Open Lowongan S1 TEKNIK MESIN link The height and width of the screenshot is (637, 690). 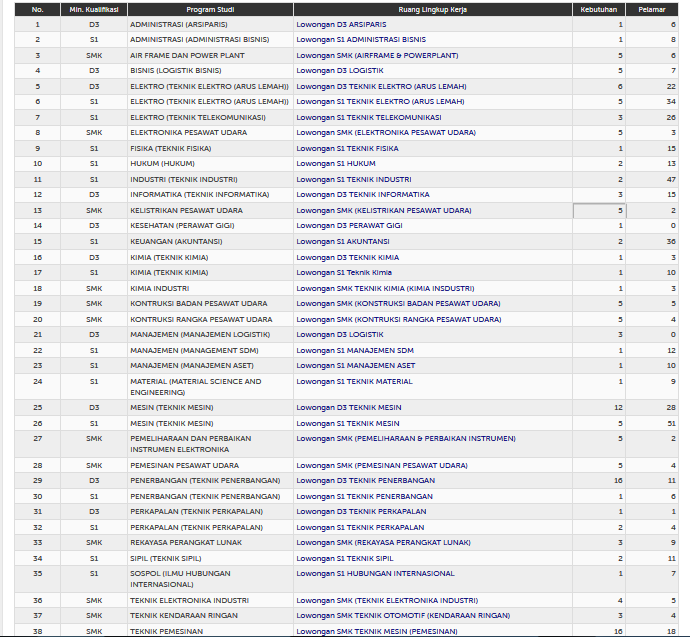pos(348,424)
